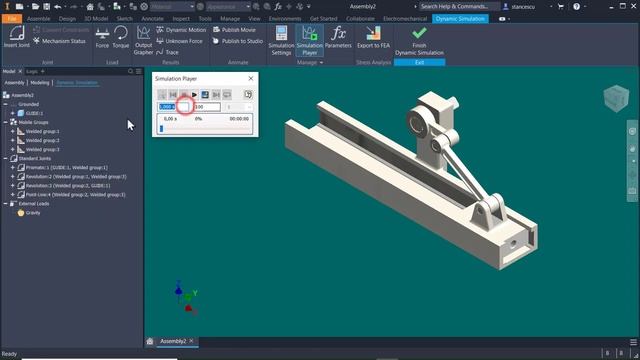The image size is (640, 360).
Task: Open the Inspect ribbon tab
Action: click(x=181, y=19)
